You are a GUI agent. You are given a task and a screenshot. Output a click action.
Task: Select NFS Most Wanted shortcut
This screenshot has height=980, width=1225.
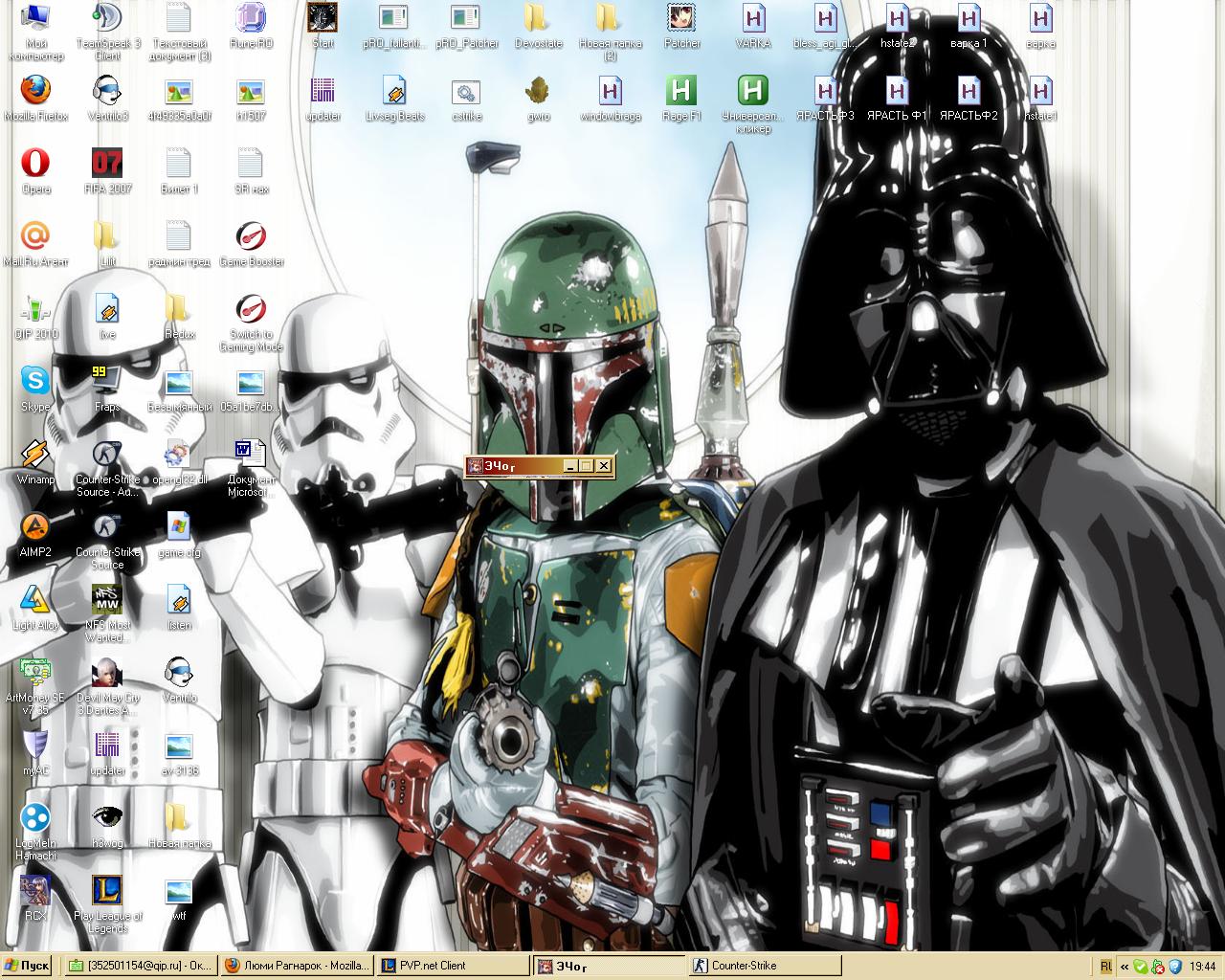pos(107,613)
